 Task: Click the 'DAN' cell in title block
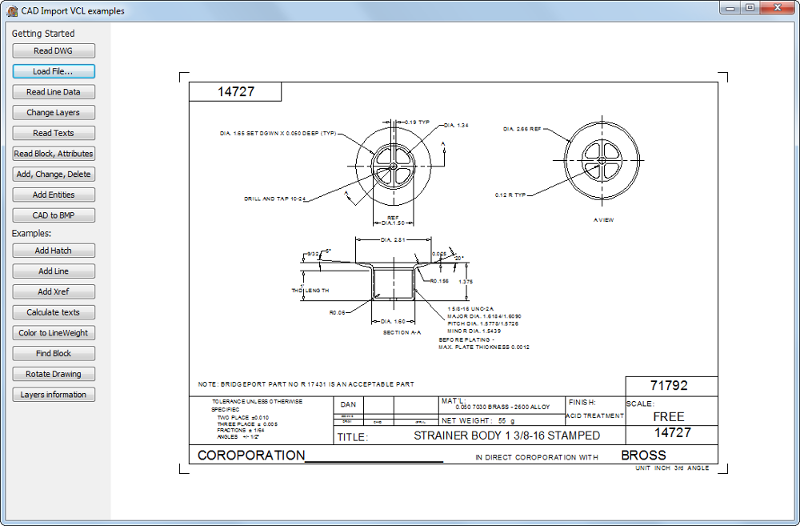tap(348, 405)
